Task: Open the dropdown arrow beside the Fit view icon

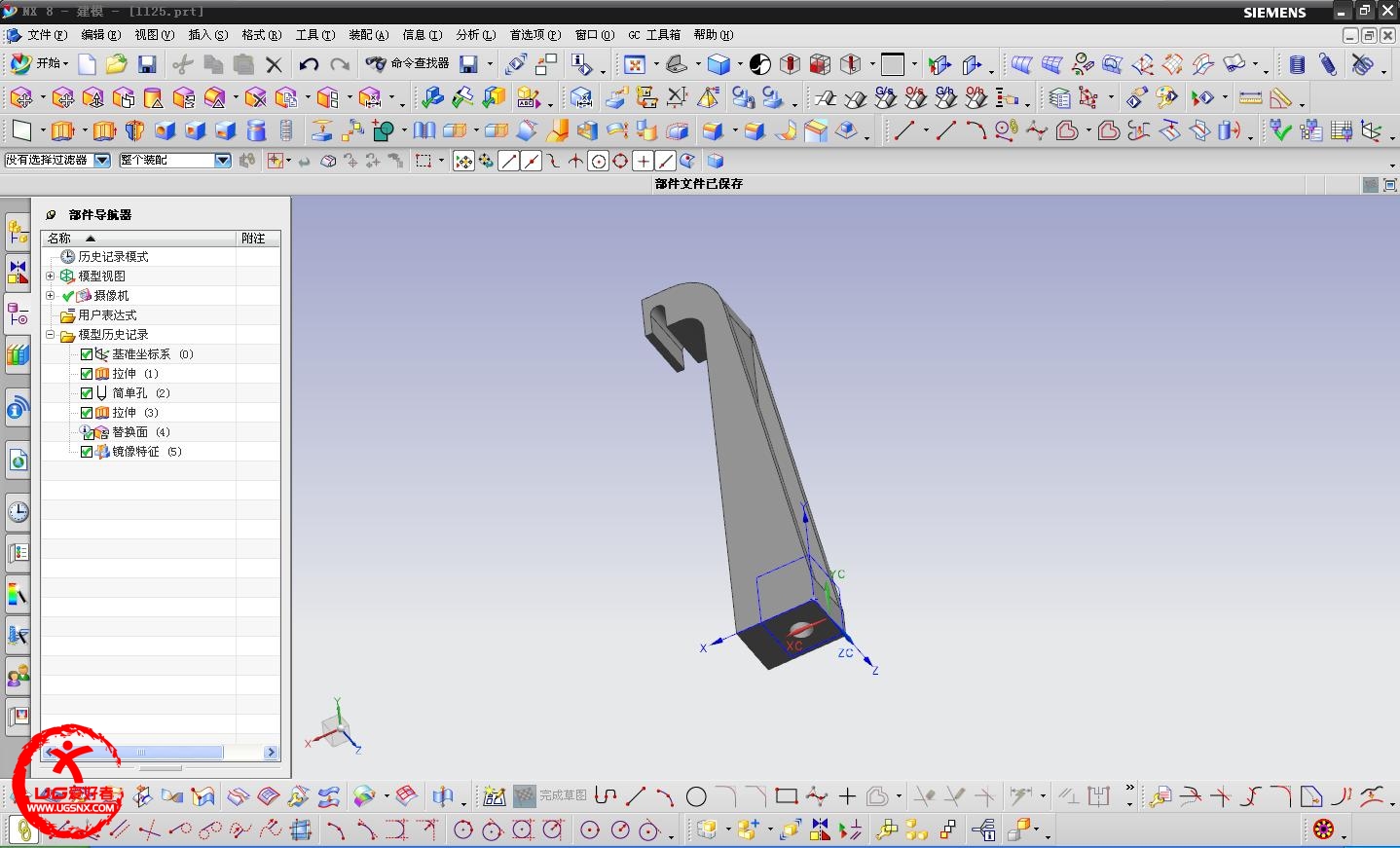Action: pos(655,65)
